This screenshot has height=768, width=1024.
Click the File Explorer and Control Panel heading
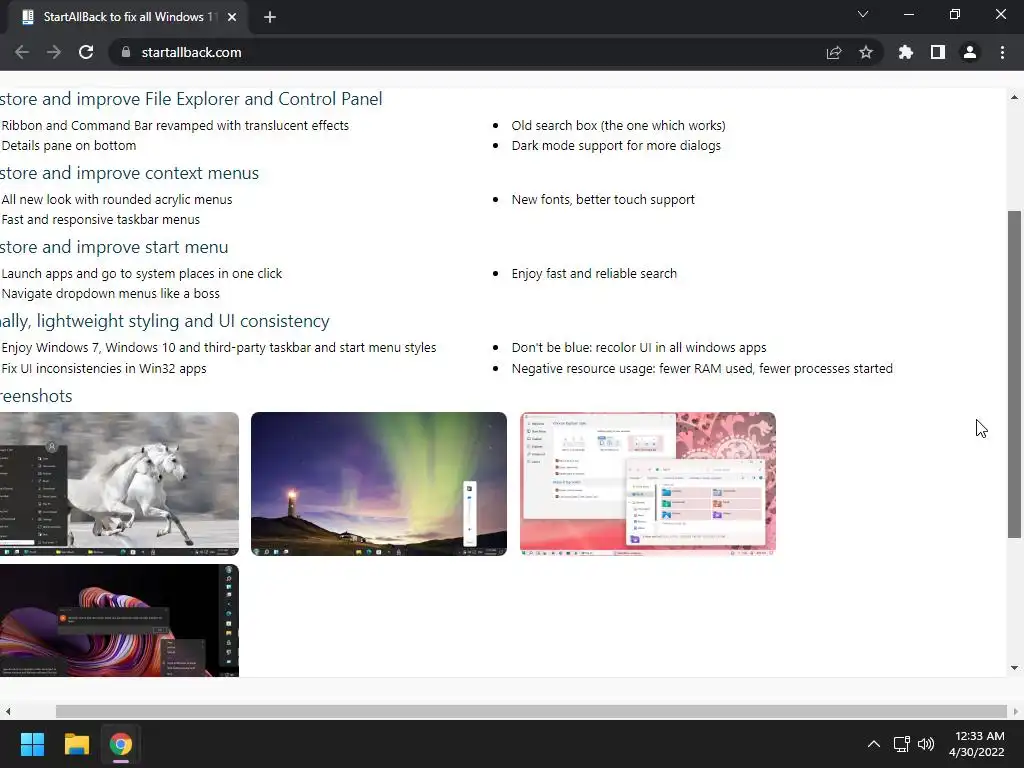[x=191, y=99]
